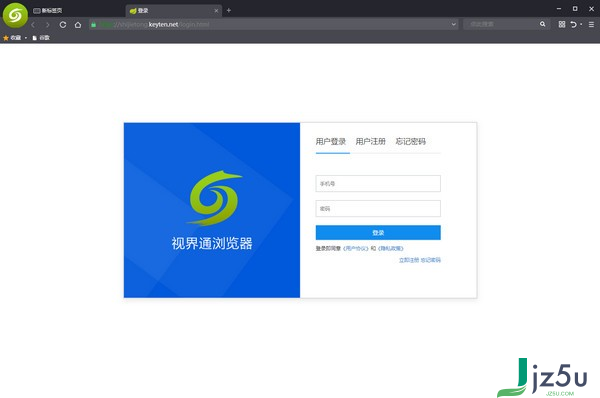Reload the page with refresh icon
The height and width of the screenshot is (398, 600).
(x=63, y=25)
